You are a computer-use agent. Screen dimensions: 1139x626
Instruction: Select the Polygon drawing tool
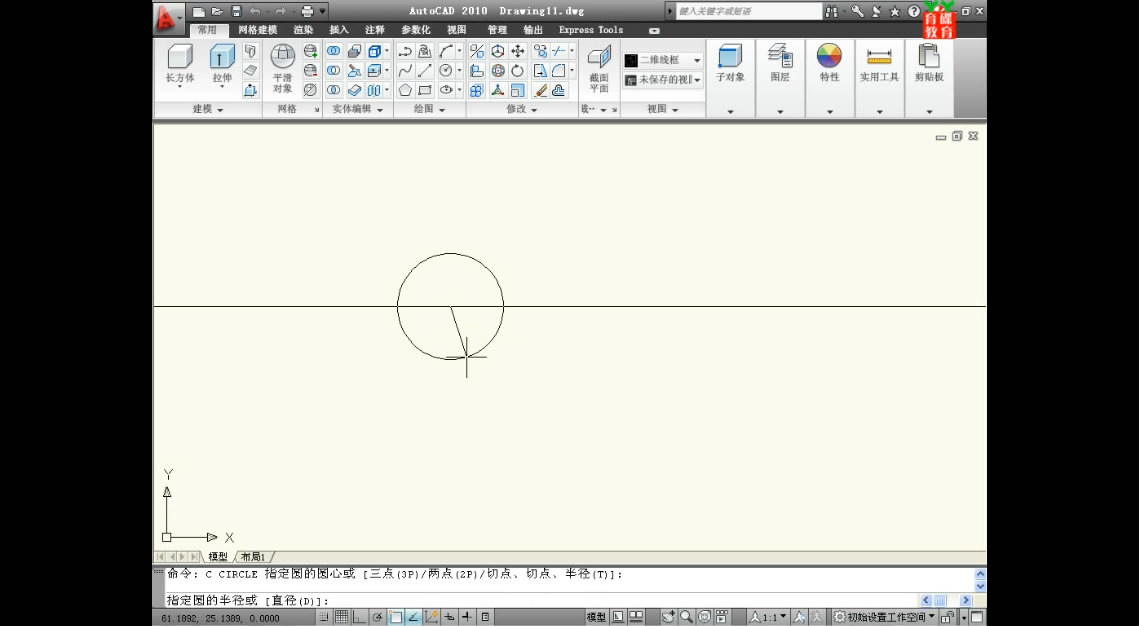point(405,90)
